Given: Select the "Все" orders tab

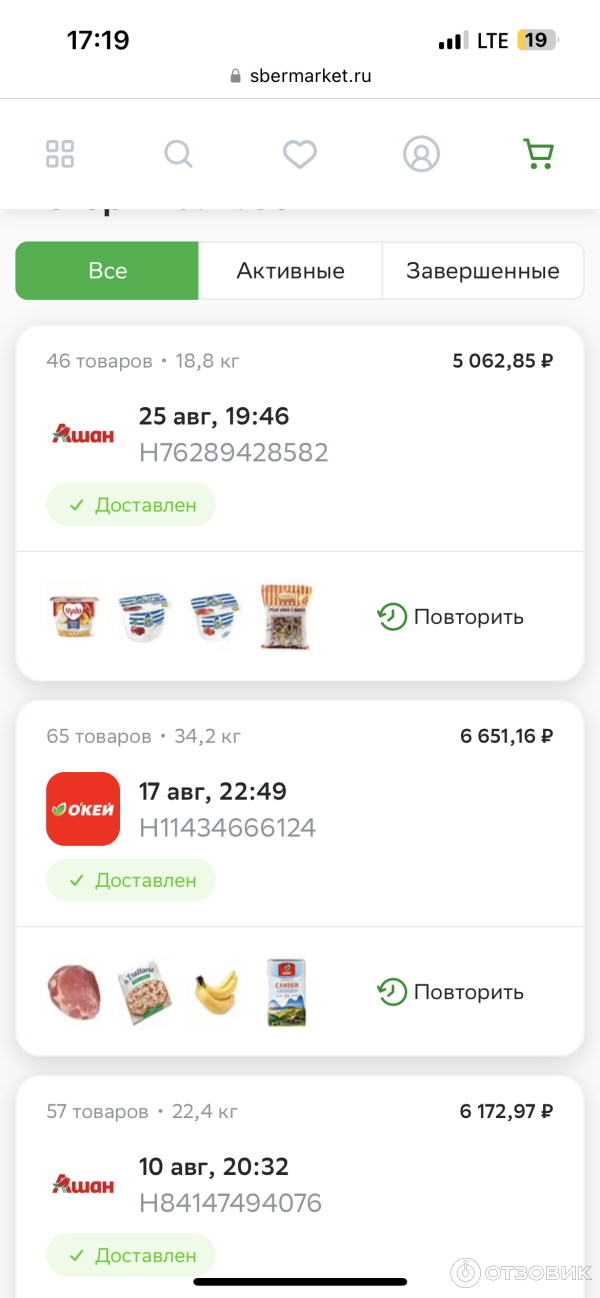Looking at the screenshot, I should click(107, 271).
